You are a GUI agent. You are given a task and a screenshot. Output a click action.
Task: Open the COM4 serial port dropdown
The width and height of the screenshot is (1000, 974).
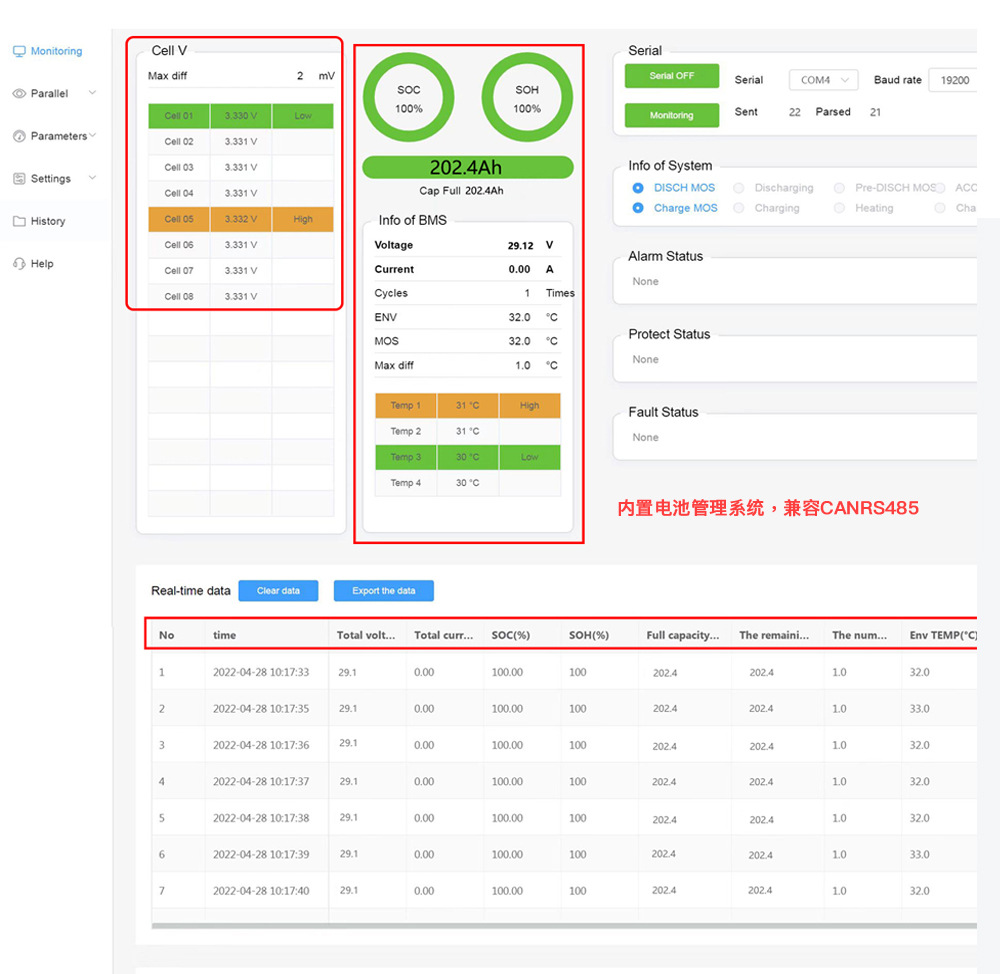click(823, 80)
